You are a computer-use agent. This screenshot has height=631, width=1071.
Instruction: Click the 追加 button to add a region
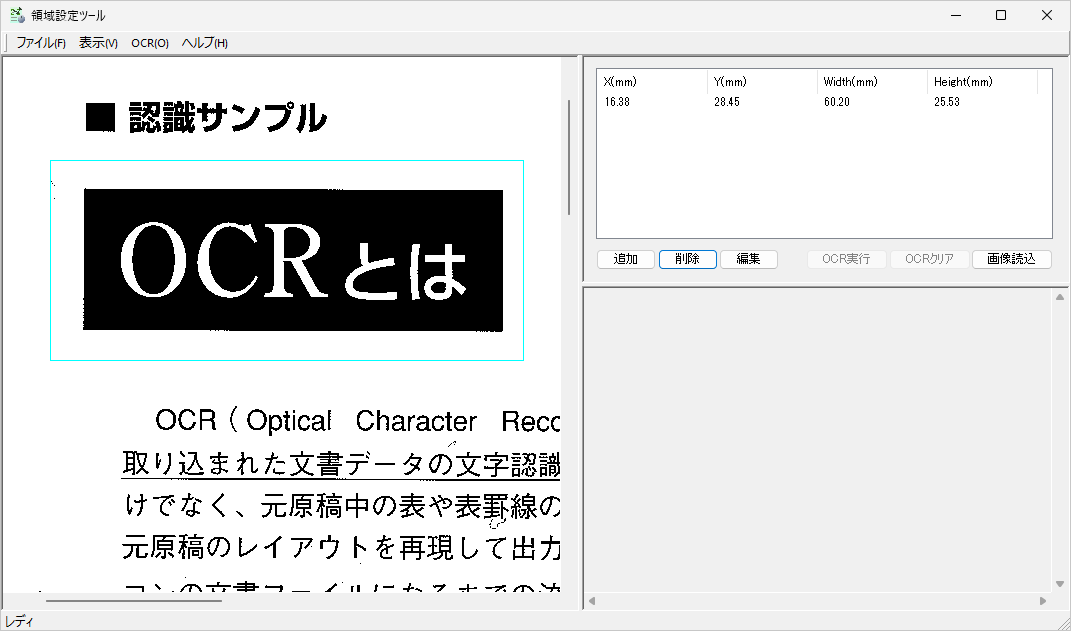point(625,259)
